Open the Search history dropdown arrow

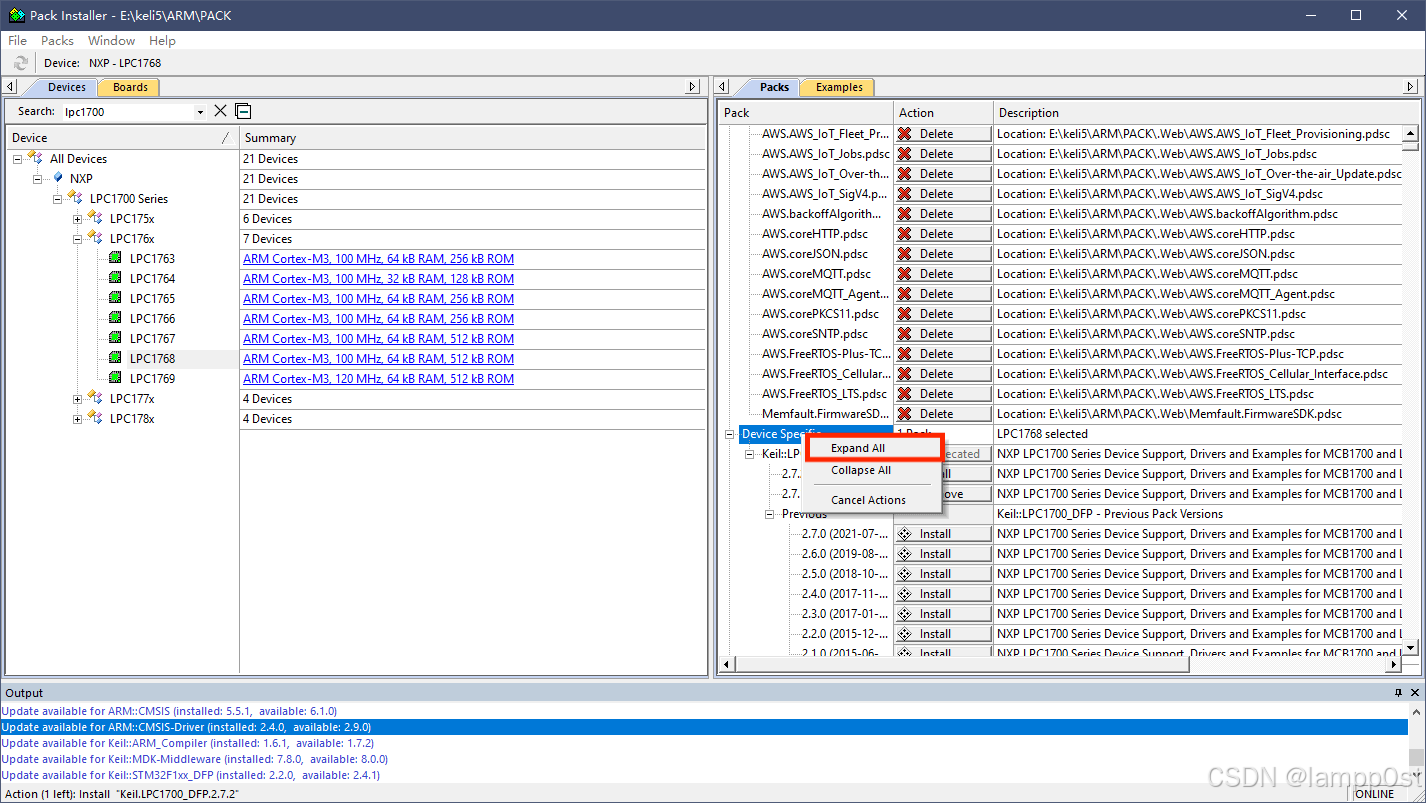pyautogui.click(x=200, y=112)
